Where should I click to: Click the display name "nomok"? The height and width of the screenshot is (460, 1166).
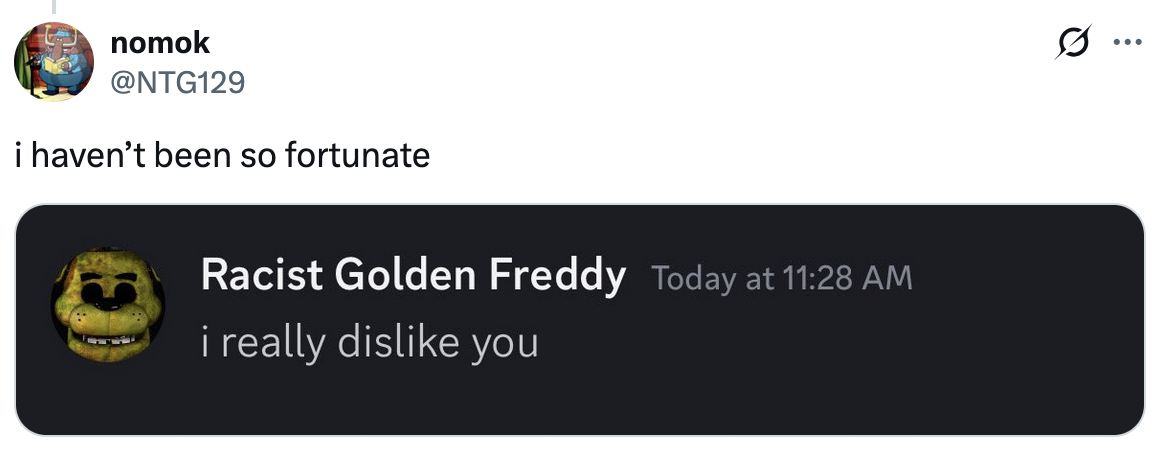click(160, 43)
